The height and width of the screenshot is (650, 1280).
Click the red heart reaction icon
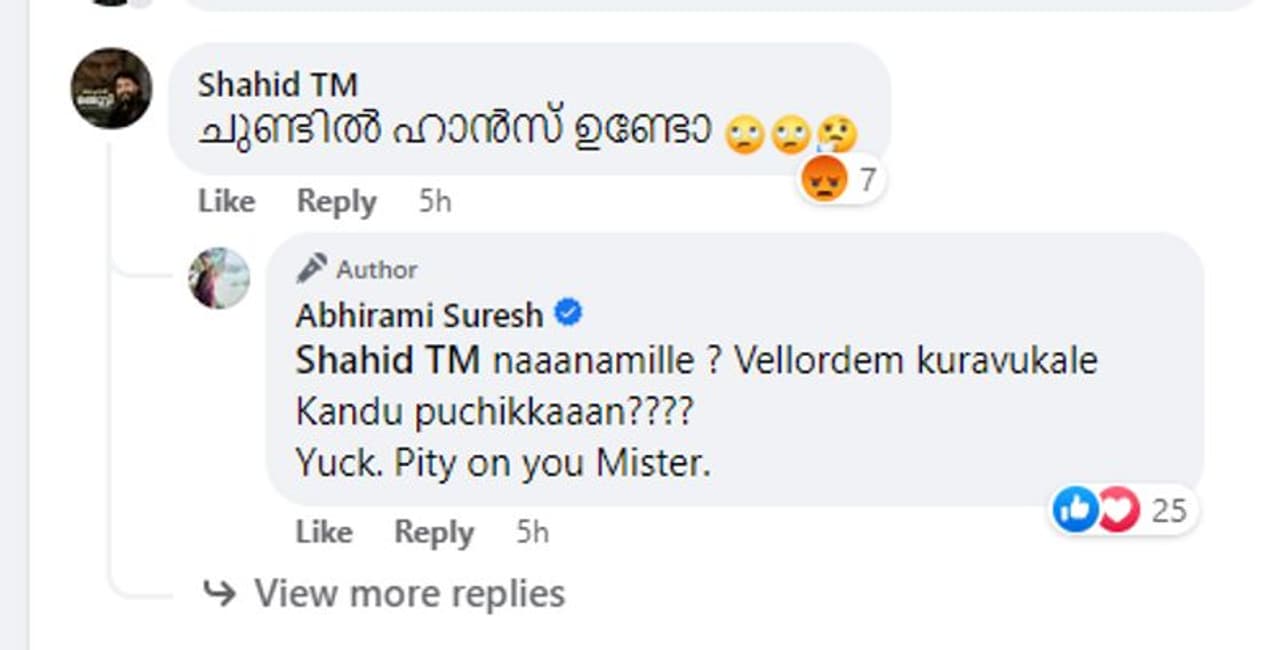click(x=1117, y=511)
